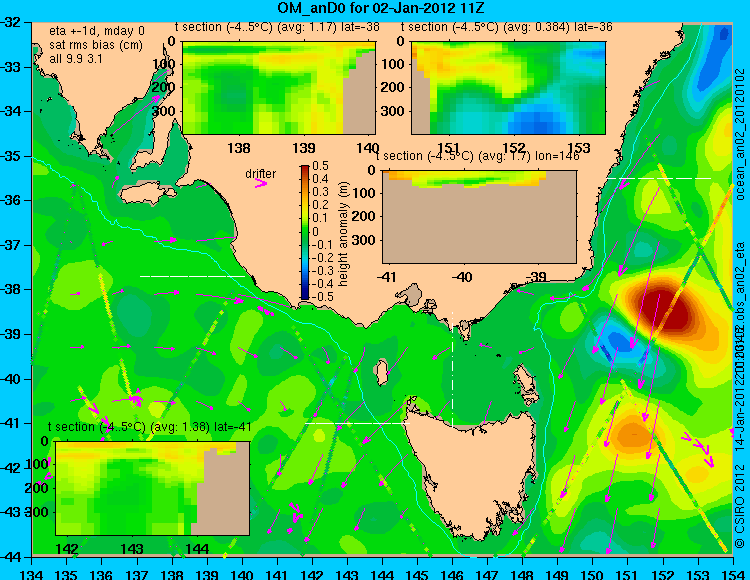Image resolution: width=750 pixels, height=580 pixels.
Task: Click the '© CSIRO 2012' copyright text
Action: (x=740, y=507)
